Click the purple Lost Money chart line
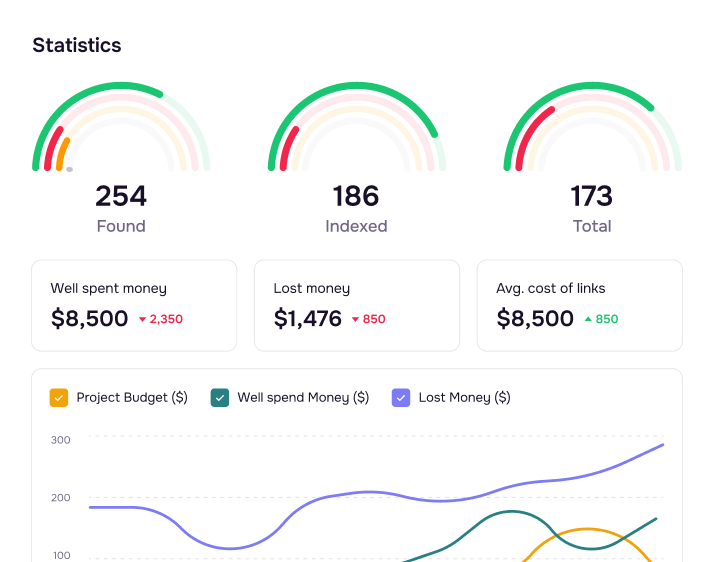Screen dimensions: 720x562 click(370, 492)
